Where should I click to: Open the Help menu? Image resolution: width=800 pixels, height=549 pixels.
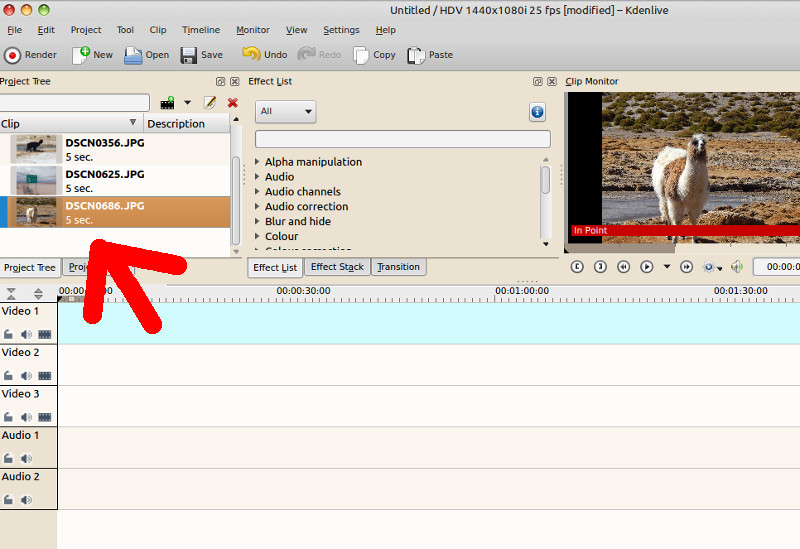386,30
